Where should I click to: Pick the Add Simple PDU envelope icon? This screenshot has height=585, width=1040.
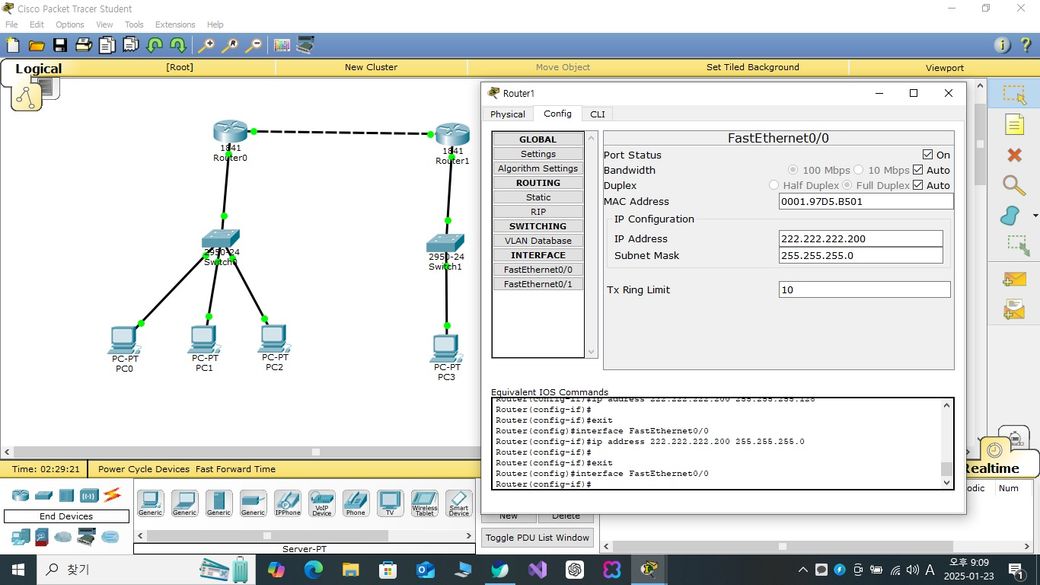[x=1014, y=280]
